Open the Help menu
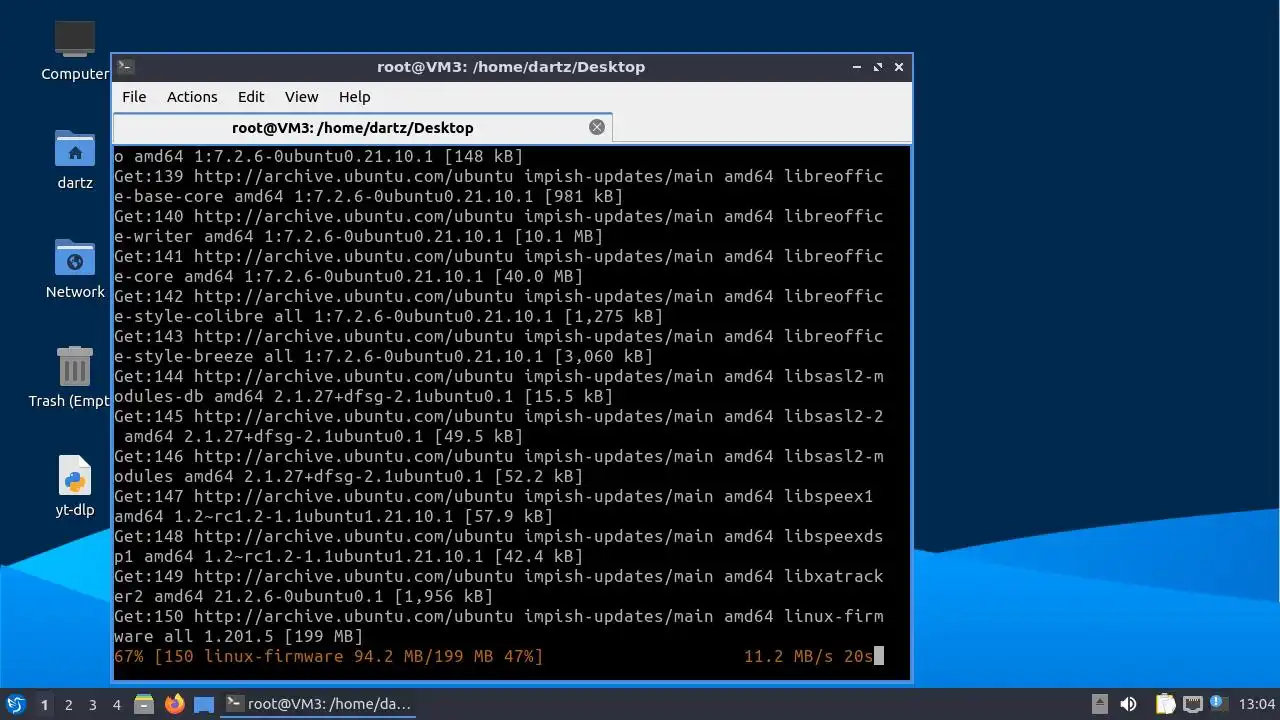 coord(354,97)
